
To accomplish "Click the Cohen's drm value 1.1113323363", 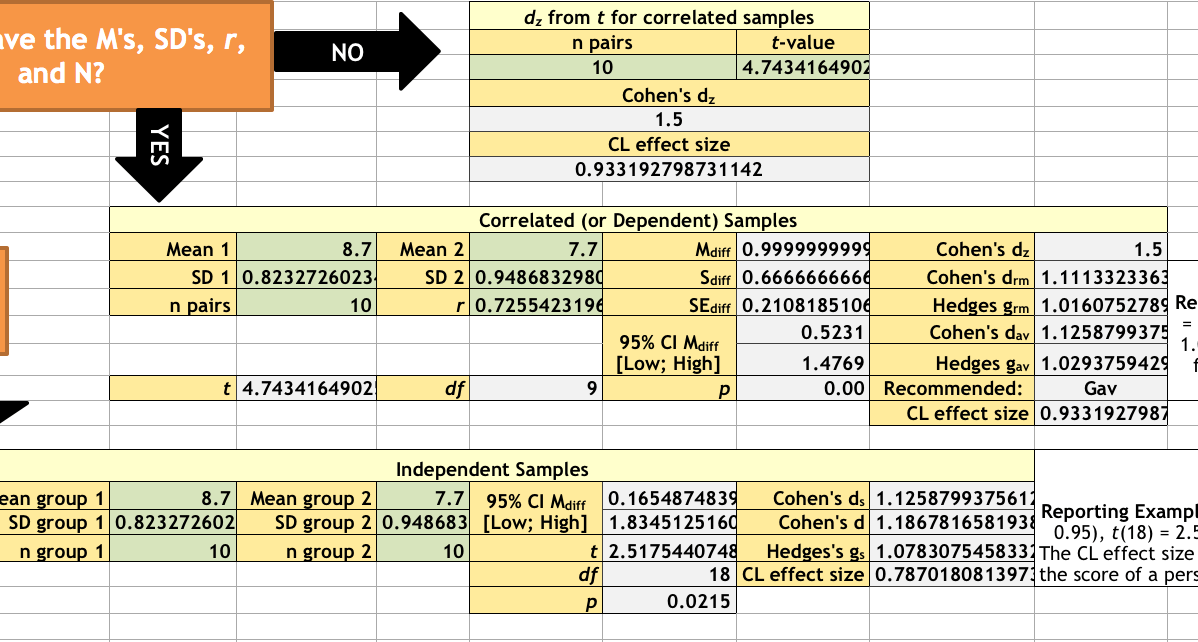I will (1101, 277).
